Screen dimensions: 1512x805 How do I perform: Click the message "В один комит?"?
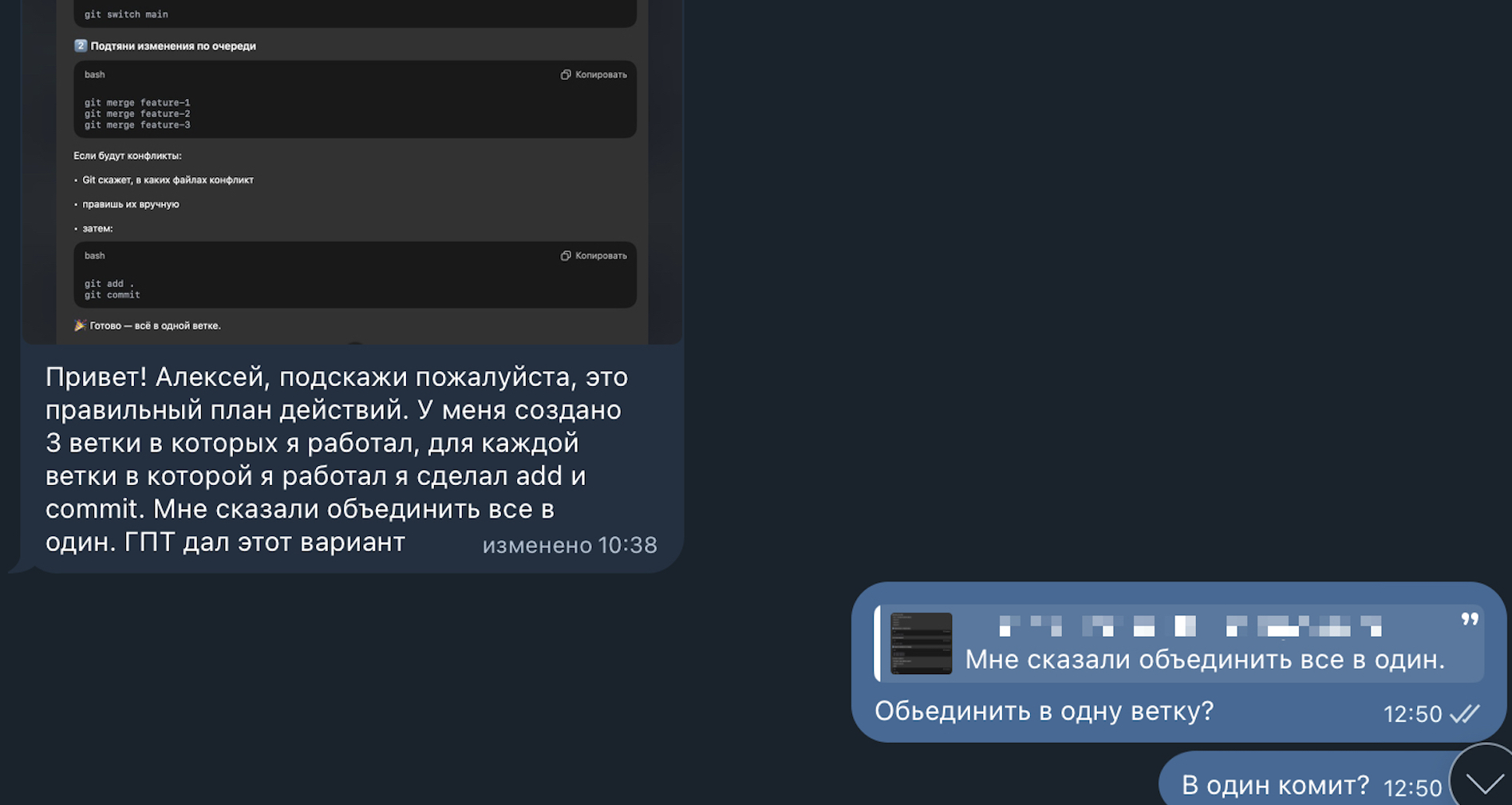[x=1275, y=785]
